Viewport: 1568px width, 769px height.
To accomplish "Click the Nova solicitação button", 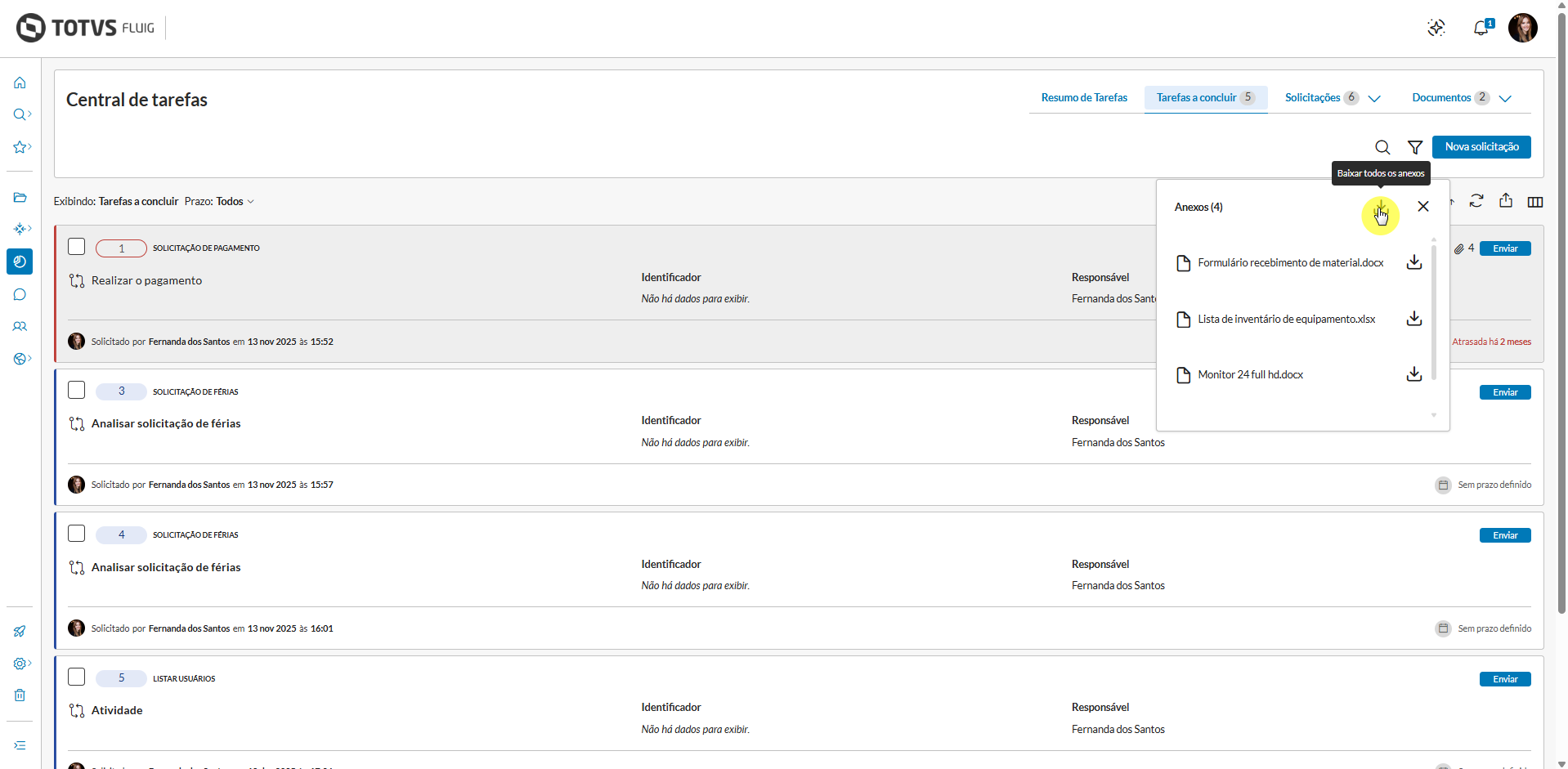I will 1481,147.
